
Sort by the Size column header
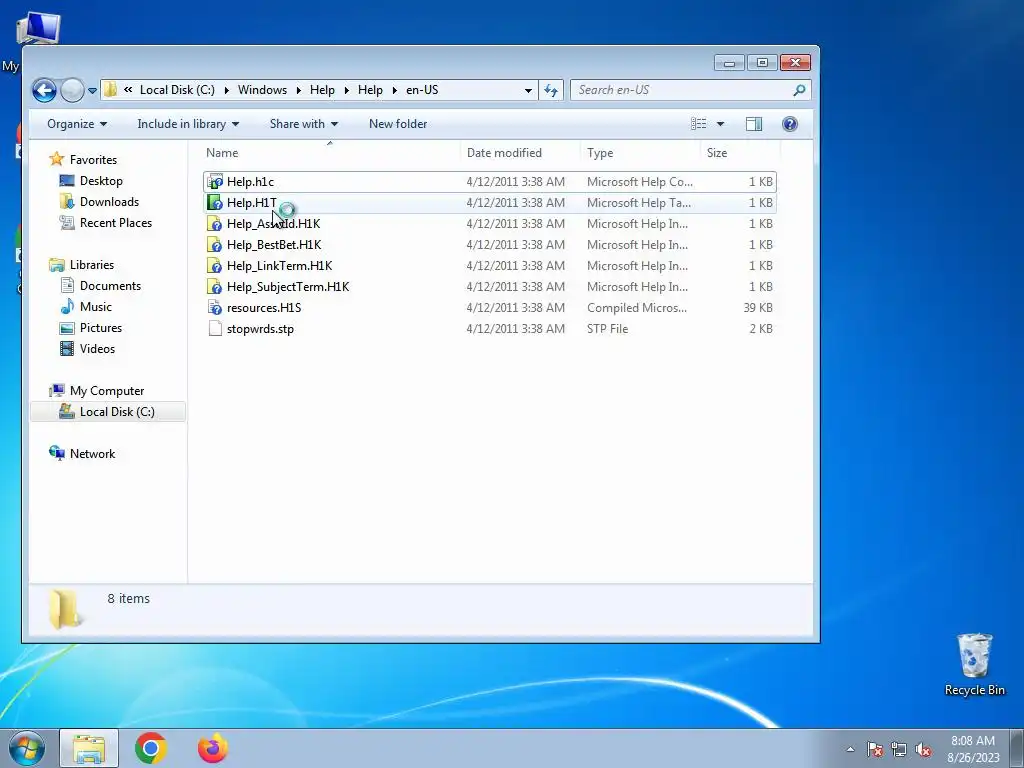(x=740, y=153)
